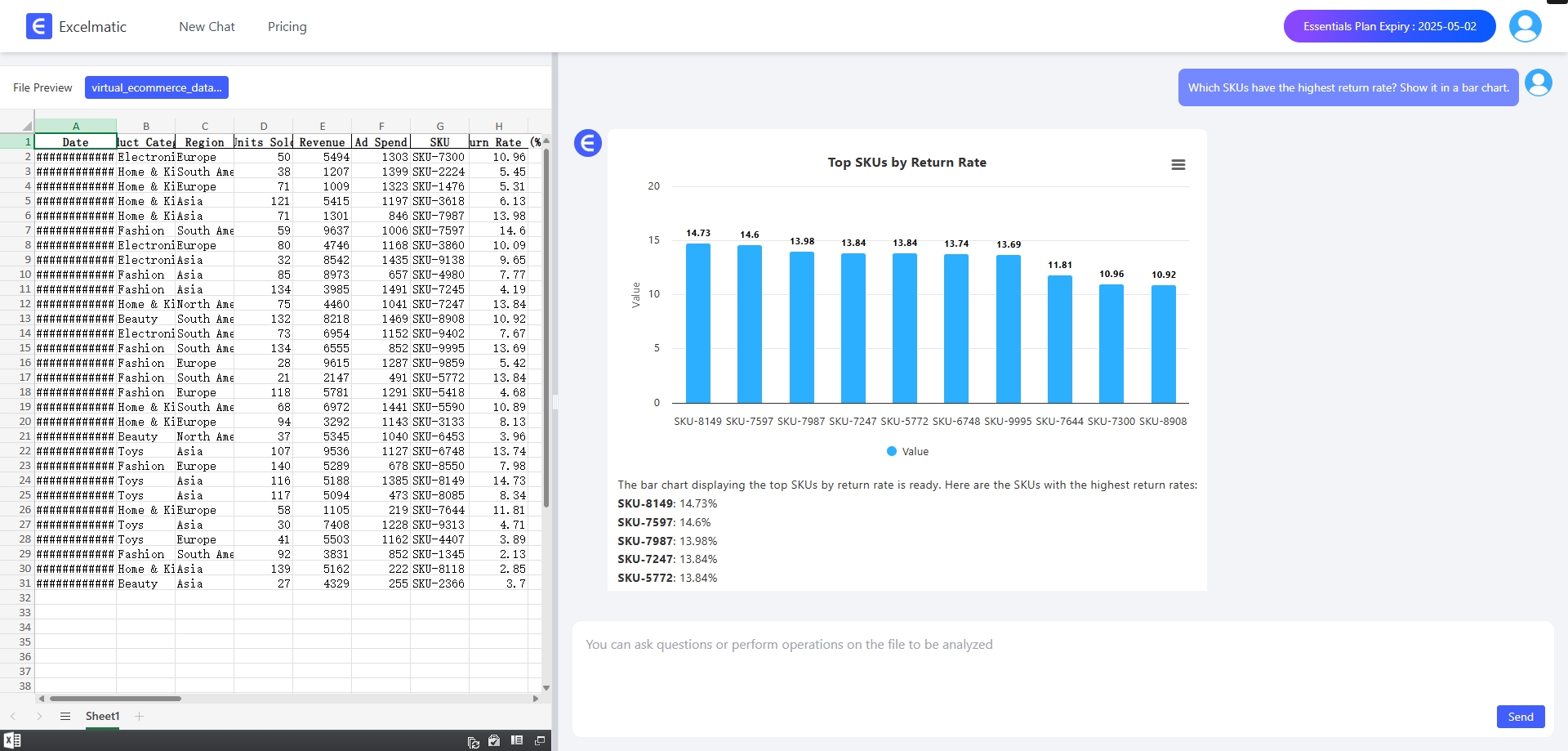Go to next sheet with right chevron
The height and width of the screenshot is (751, 1568).
pos(39,717)
